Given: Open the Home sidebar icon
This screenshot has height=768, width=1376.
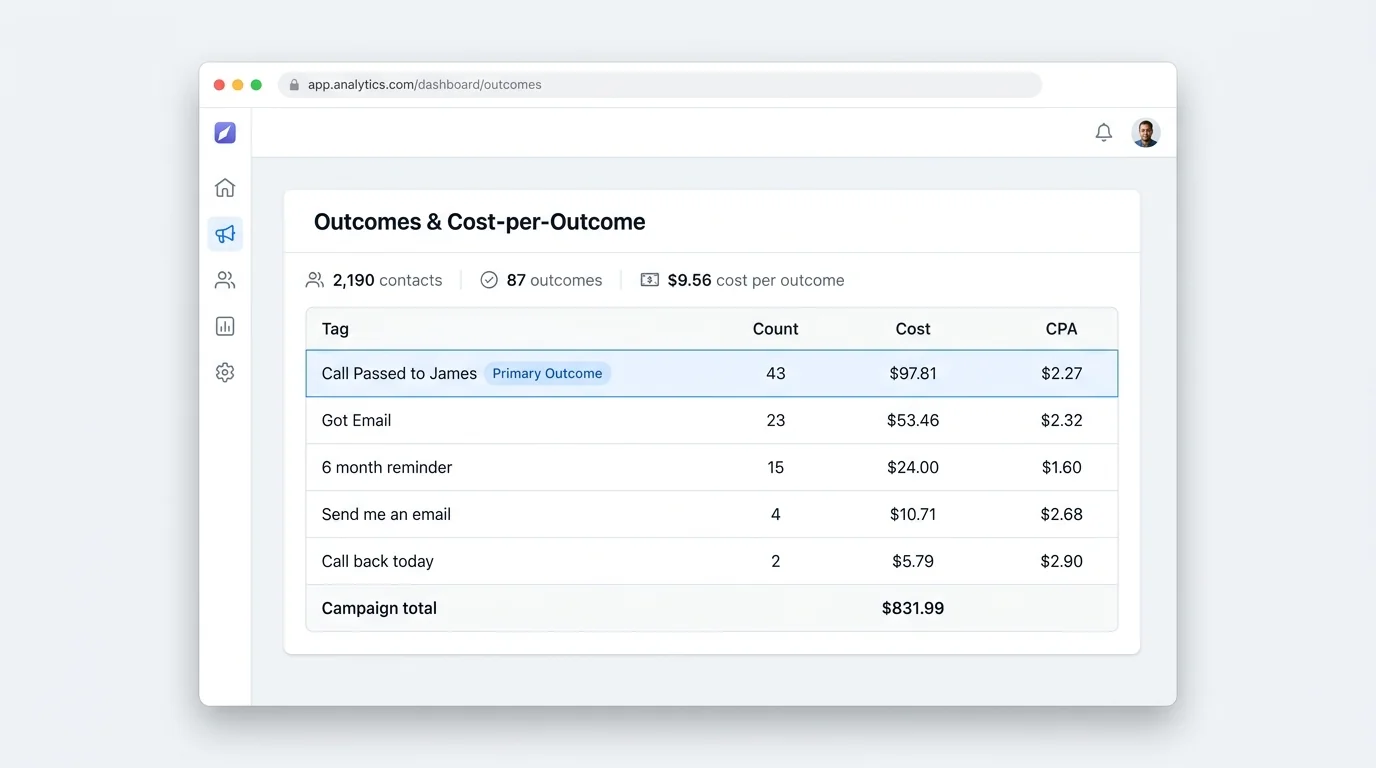Looking at the screenshot, I should coord(225,187).
